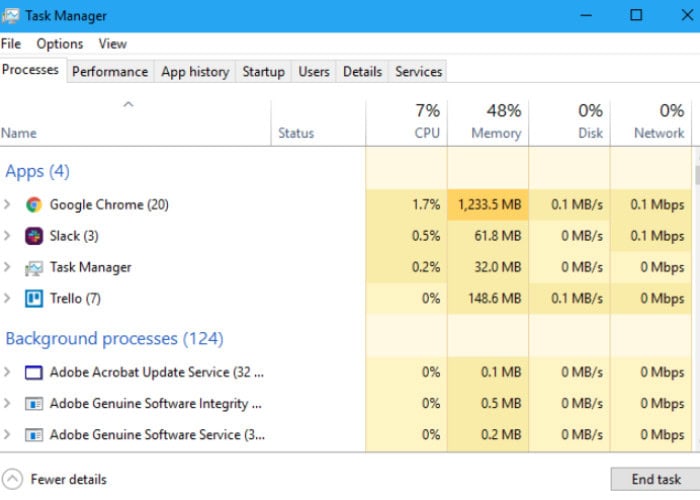The height and width of the screenshot is (500, 700).
Task: Expand the Adobe Acrobat Update Service entry
Action: tap(8, 372)
